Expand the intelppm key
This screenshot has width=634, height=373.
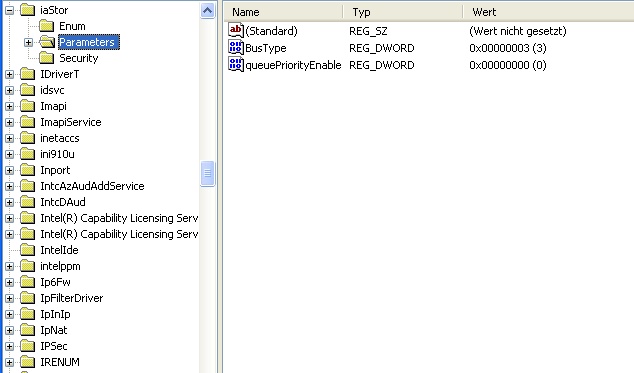[9, 267]
